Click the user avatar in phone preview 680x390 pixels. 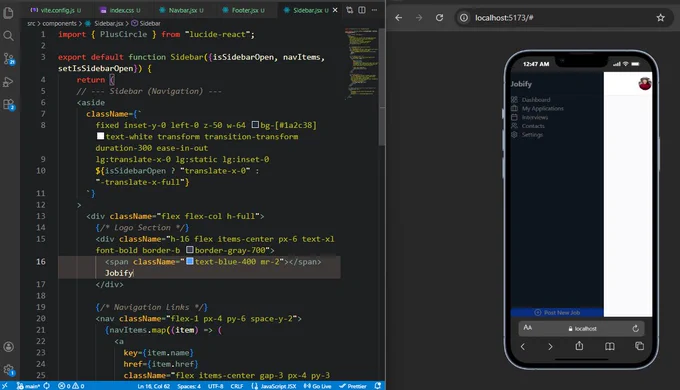pyautogui.click(x=645, y=84)
